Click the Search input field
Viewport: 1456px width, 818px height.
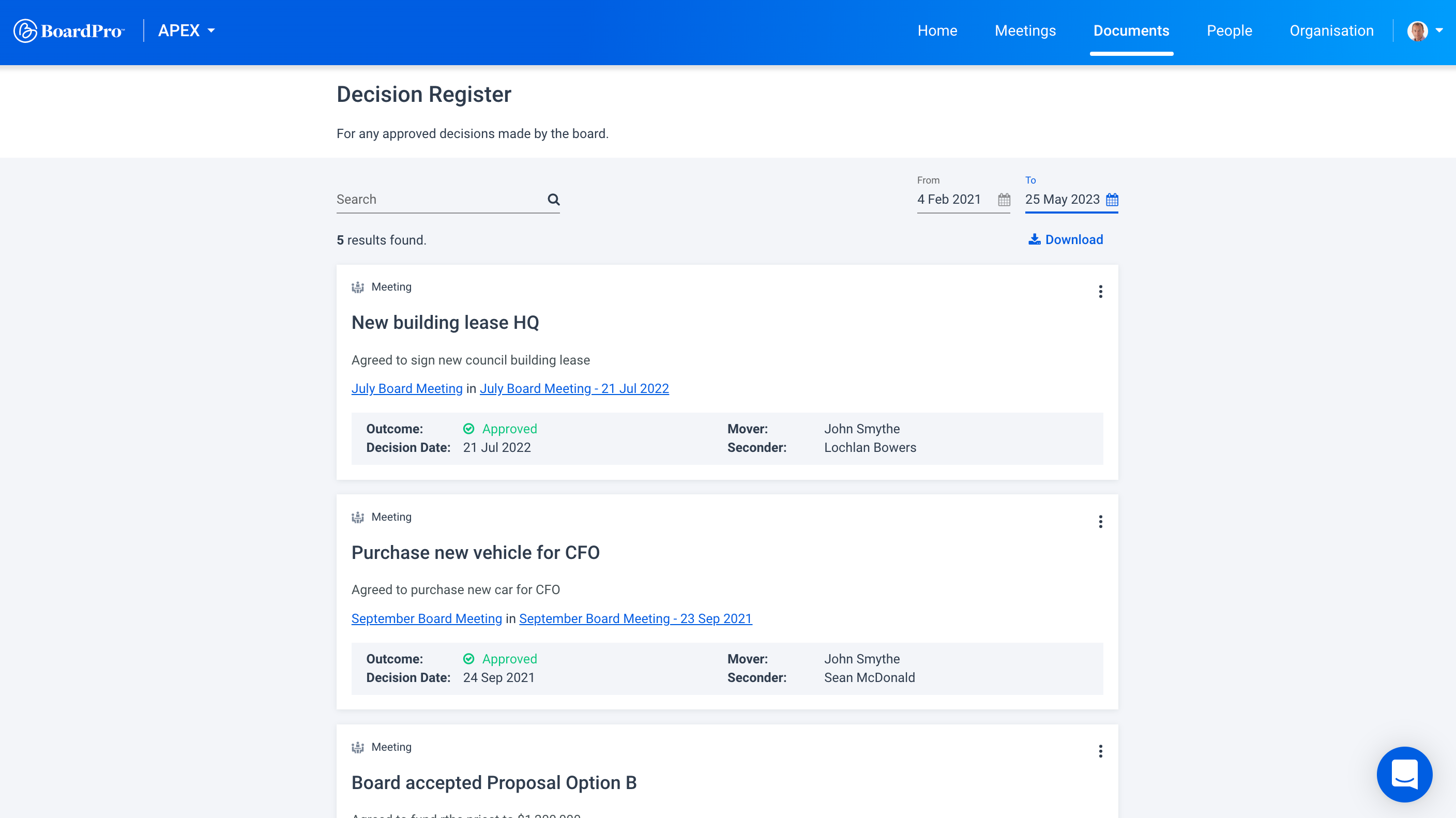[440, 199]
